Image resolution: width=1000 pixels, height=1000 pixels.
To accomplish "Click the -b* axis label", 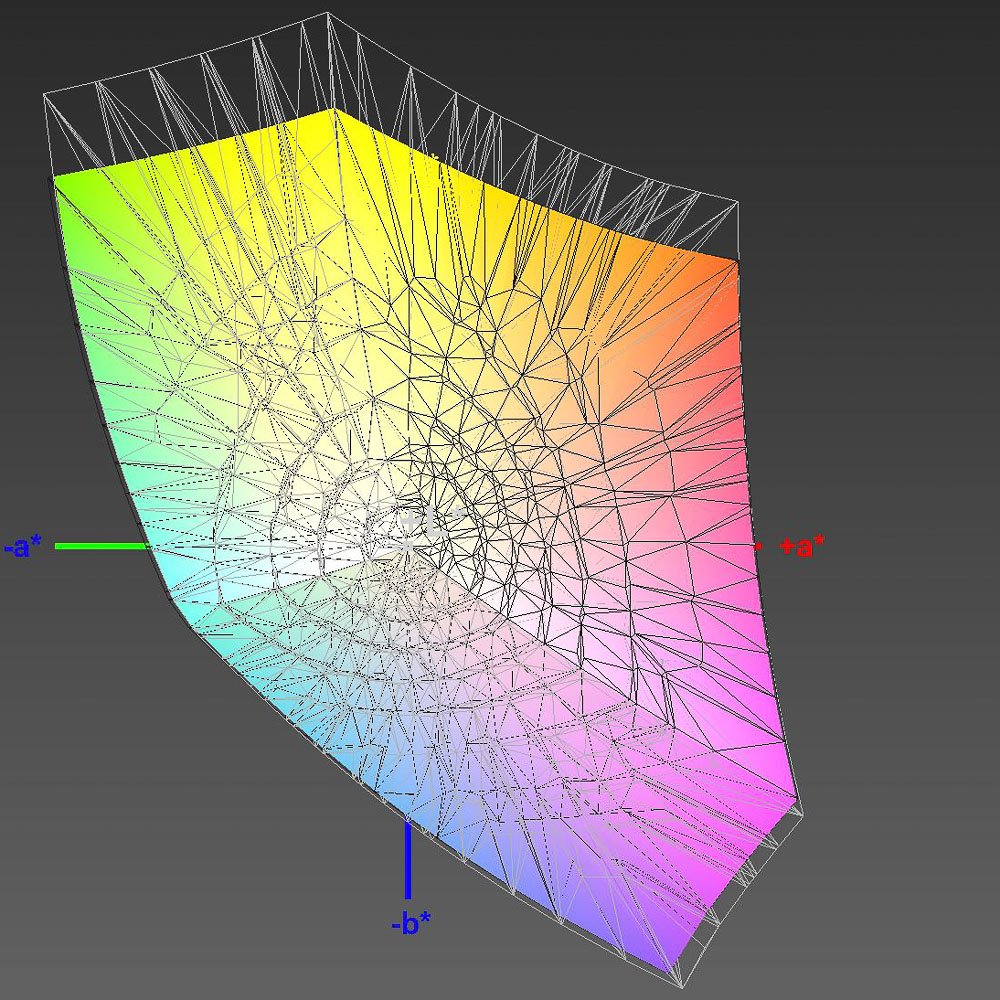I will (411, 922).
